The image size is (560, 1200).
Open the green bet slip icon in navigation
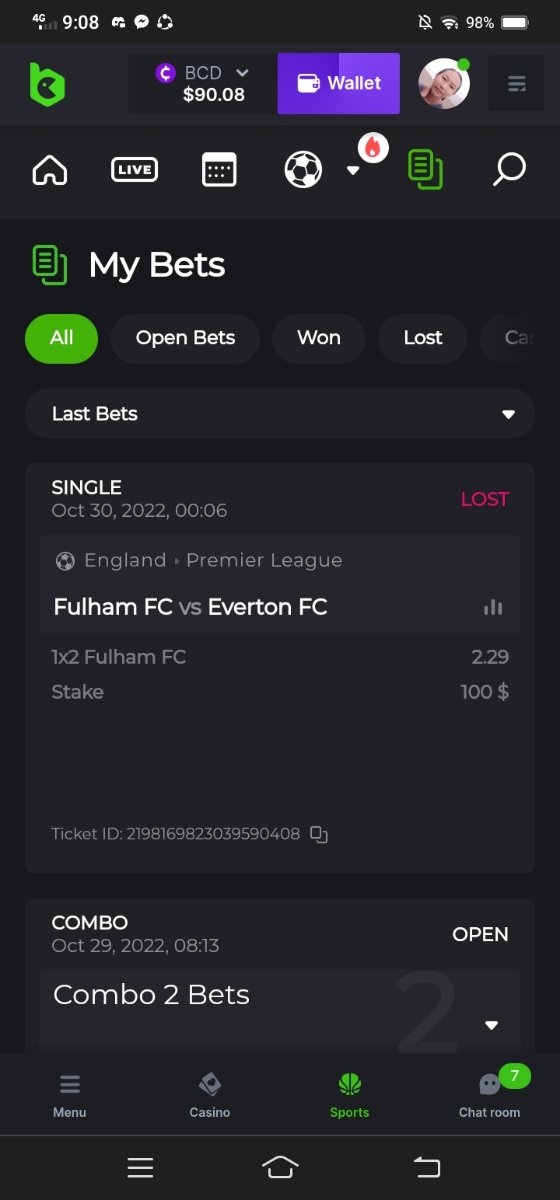pos(426,170)
